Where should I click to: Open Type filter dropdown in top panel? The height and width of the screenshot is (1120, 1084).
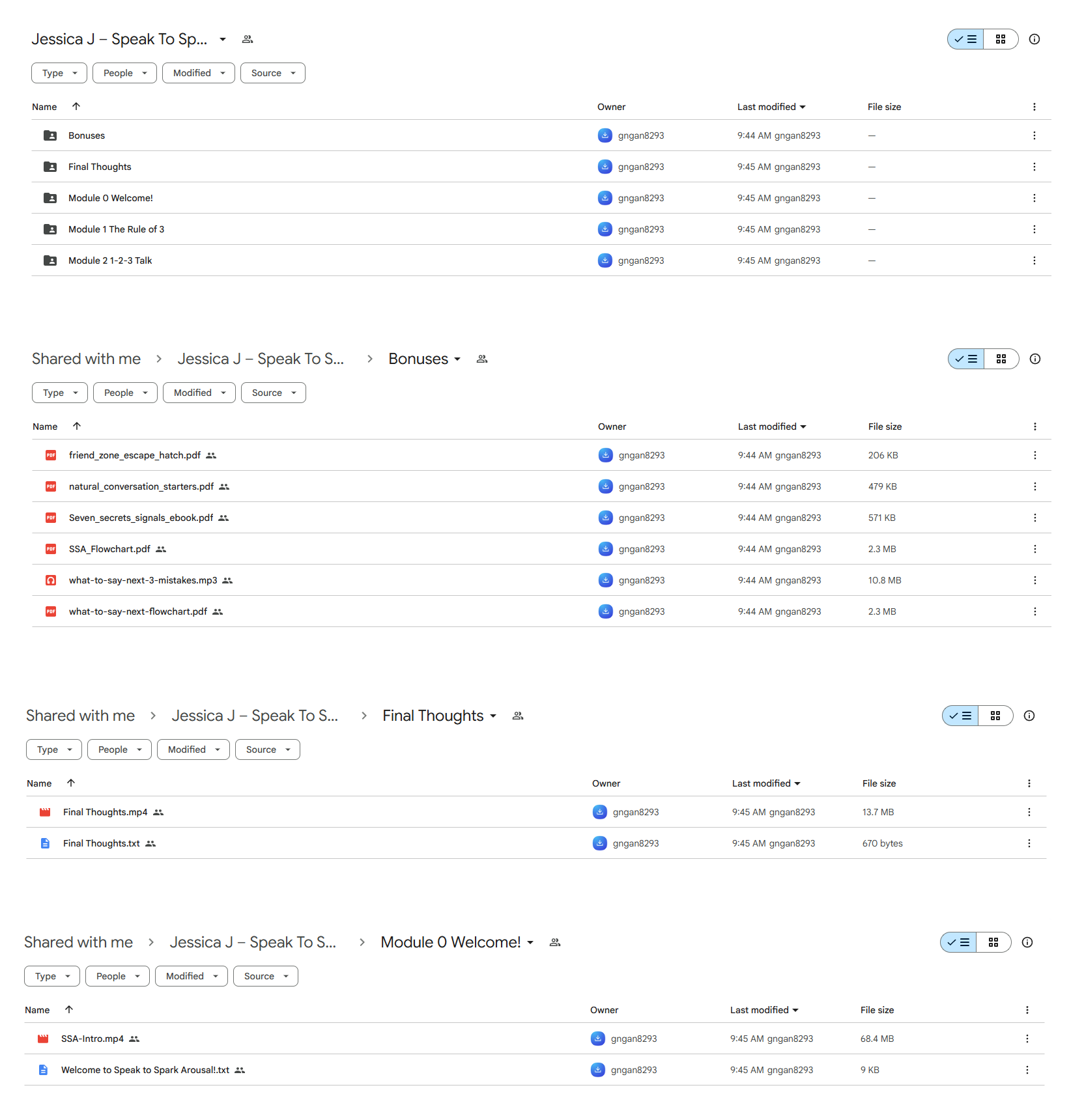tap(59, 73)
